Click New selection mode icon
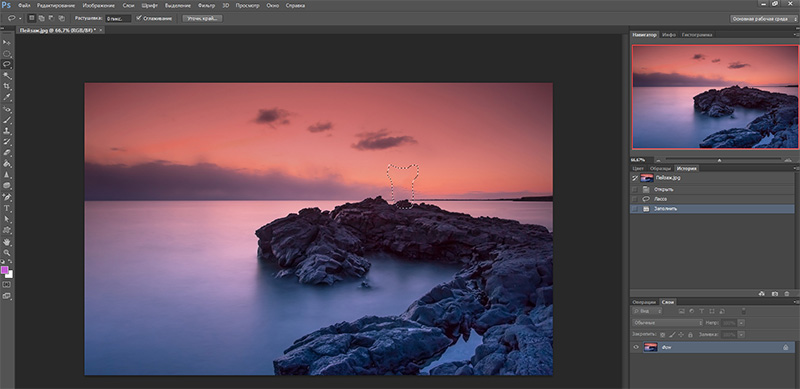Image resolution: width=800 pixels, height=389 pixels. coord(32,18)
